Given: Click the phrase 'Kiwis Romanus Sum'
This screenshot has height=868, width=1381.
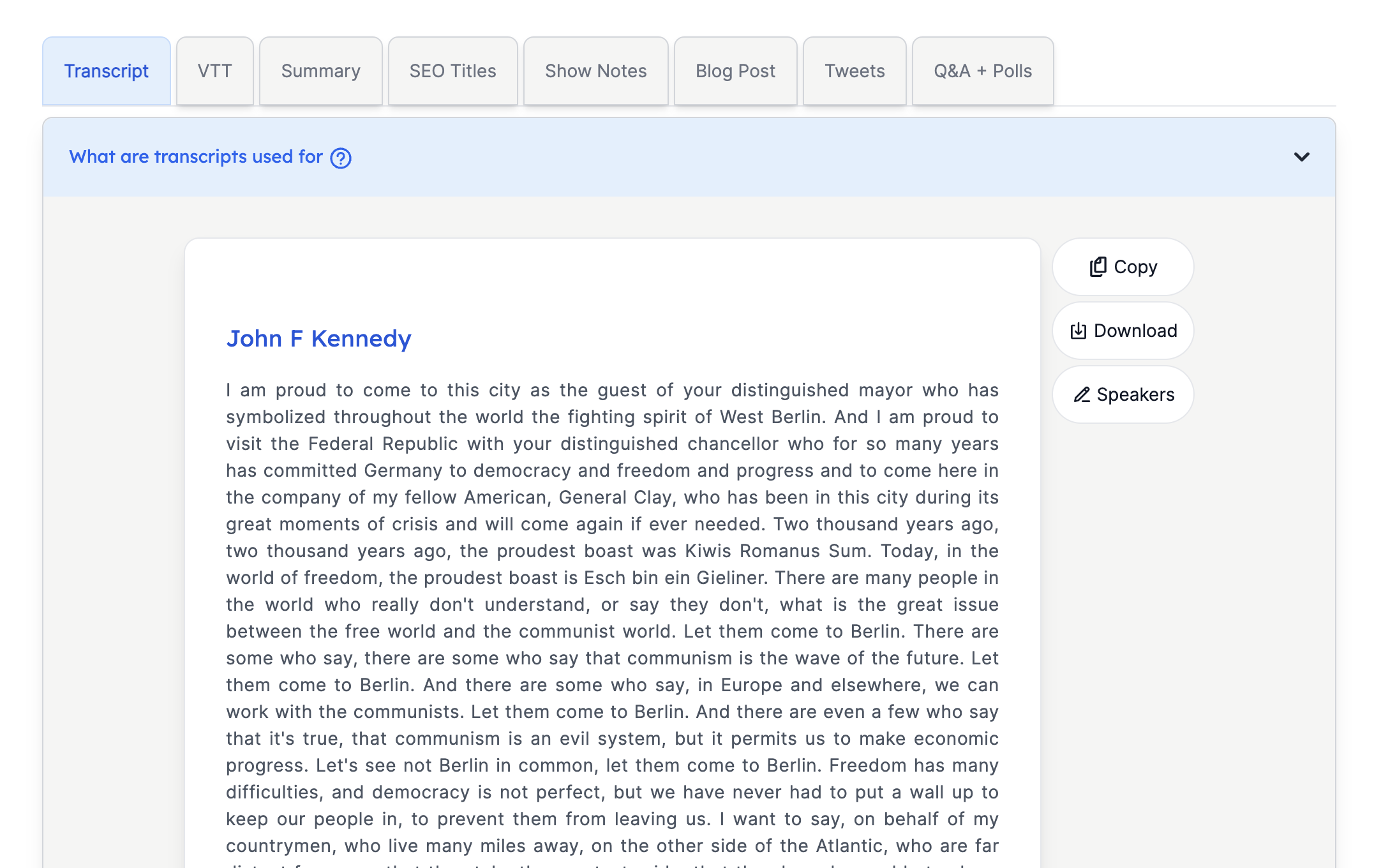Looking at the screenshot, I should click(777, 551).
